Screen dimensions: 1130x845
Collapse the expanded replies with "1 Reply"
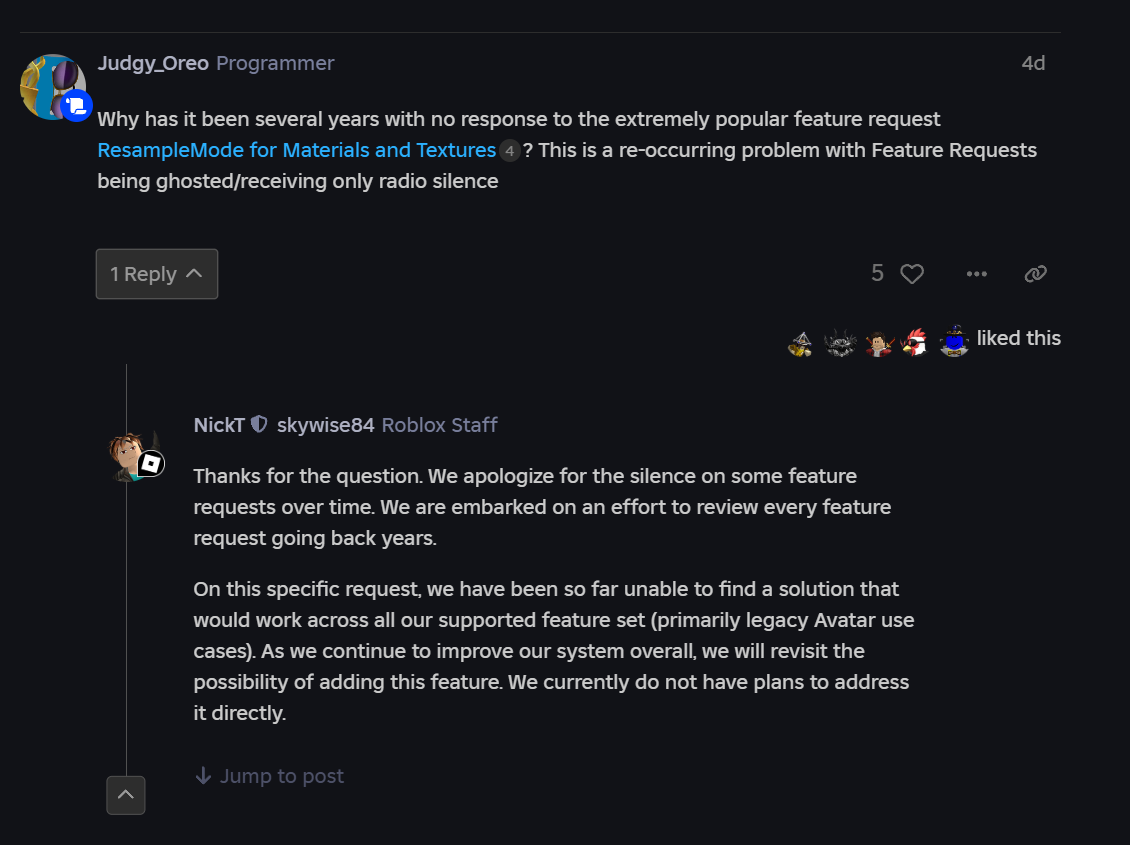pos(157,274)
